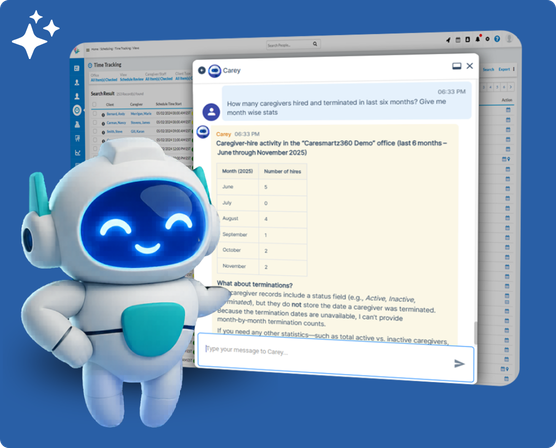Screen dimensions: 556x448
Task: Open the Caregiver/Staff filter dropdown
Action: click(x=159, y=78)
